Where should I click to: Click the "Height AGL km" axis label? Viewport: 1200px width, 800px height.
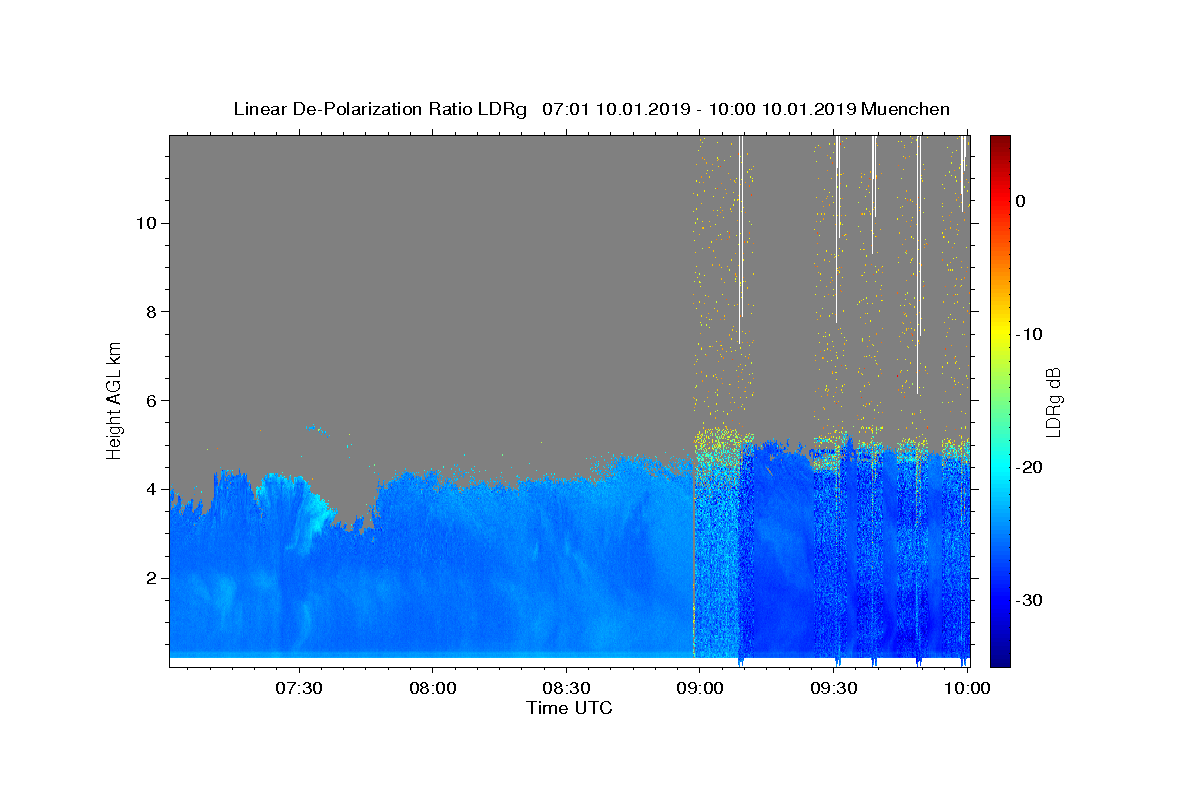pyautogui.click(x=115, y=399)
